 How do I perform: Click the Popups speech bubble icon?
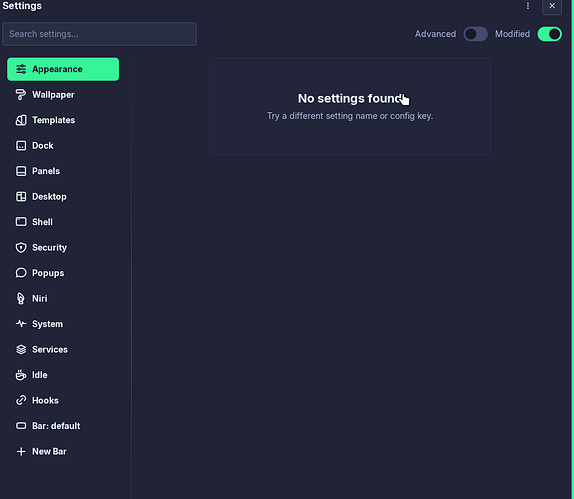click(21, 273)
